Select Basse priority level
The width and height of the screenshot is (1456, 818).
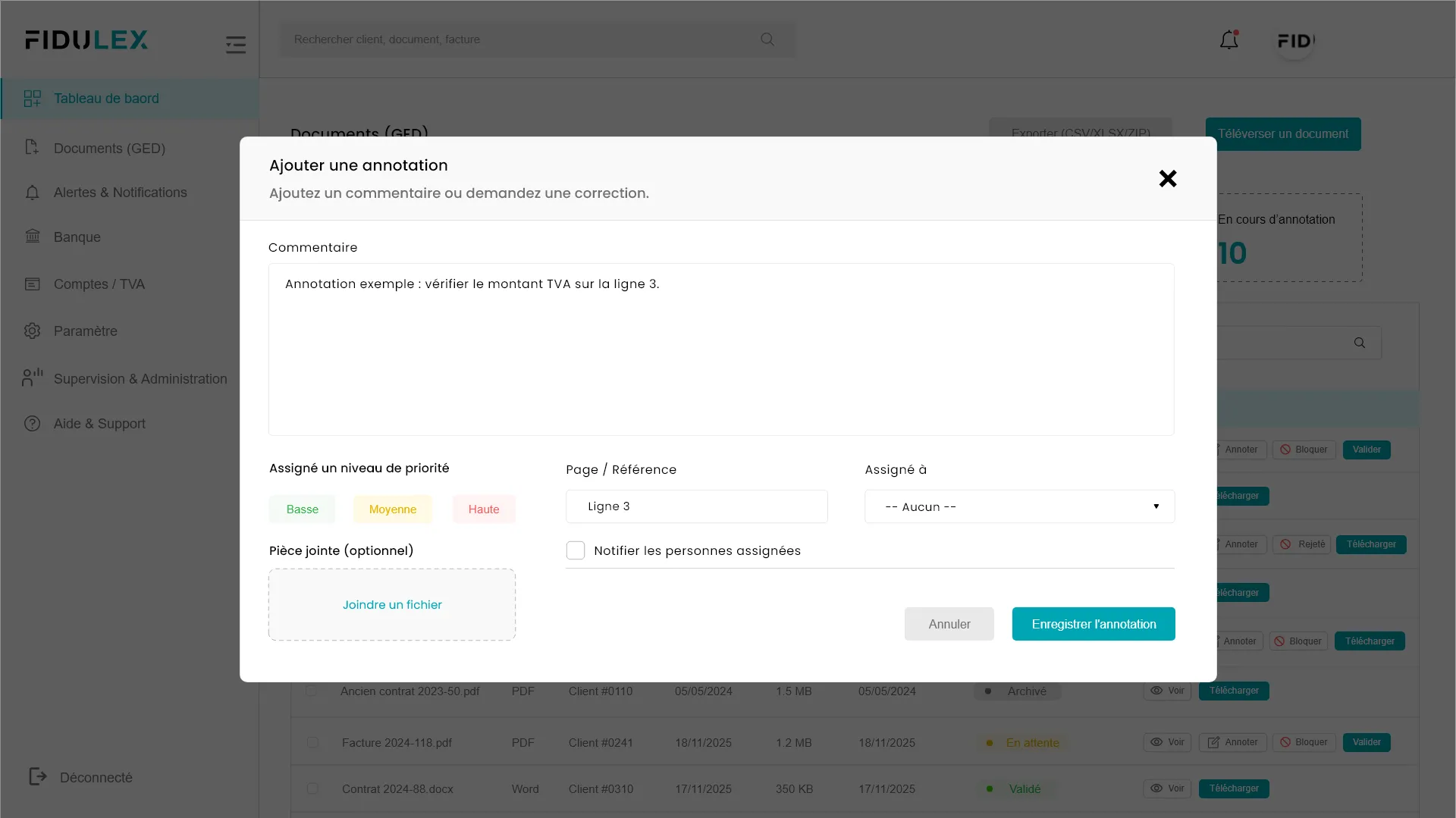(302, 509)
